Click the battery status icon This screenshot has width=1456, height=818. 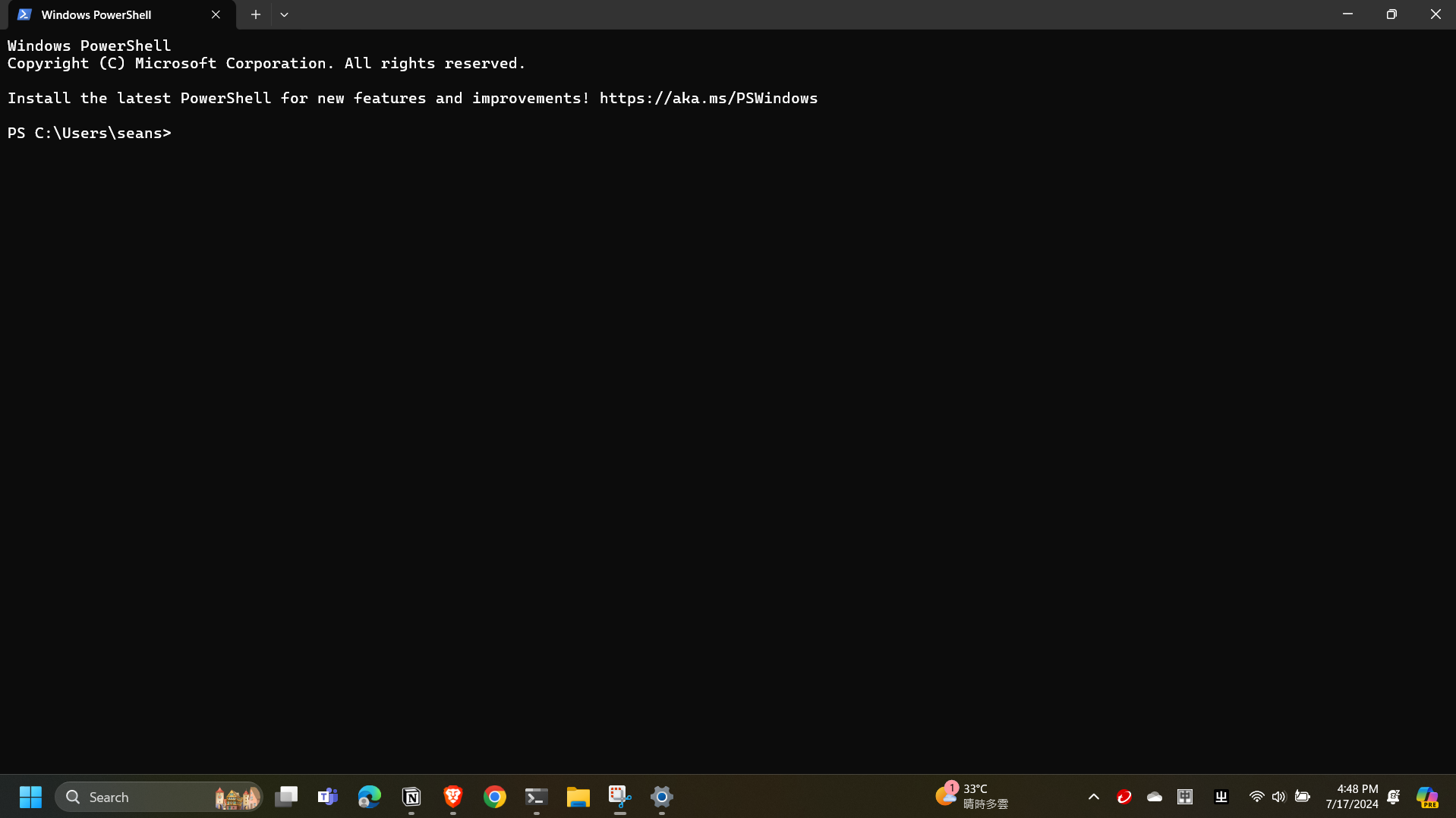(x=1303, y=797)
